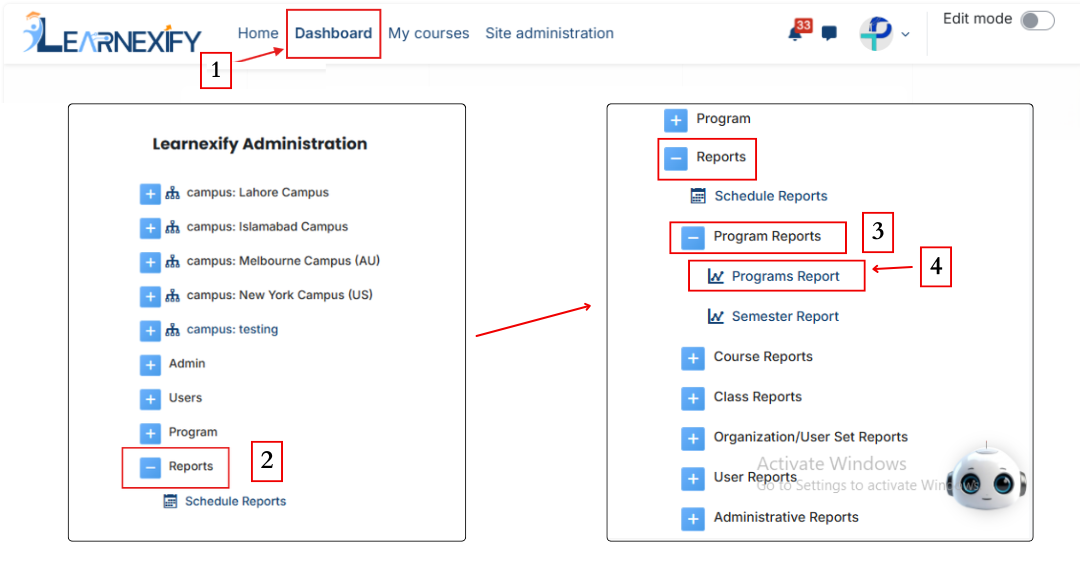Open the user profile avatar

[x=876, y=33]
